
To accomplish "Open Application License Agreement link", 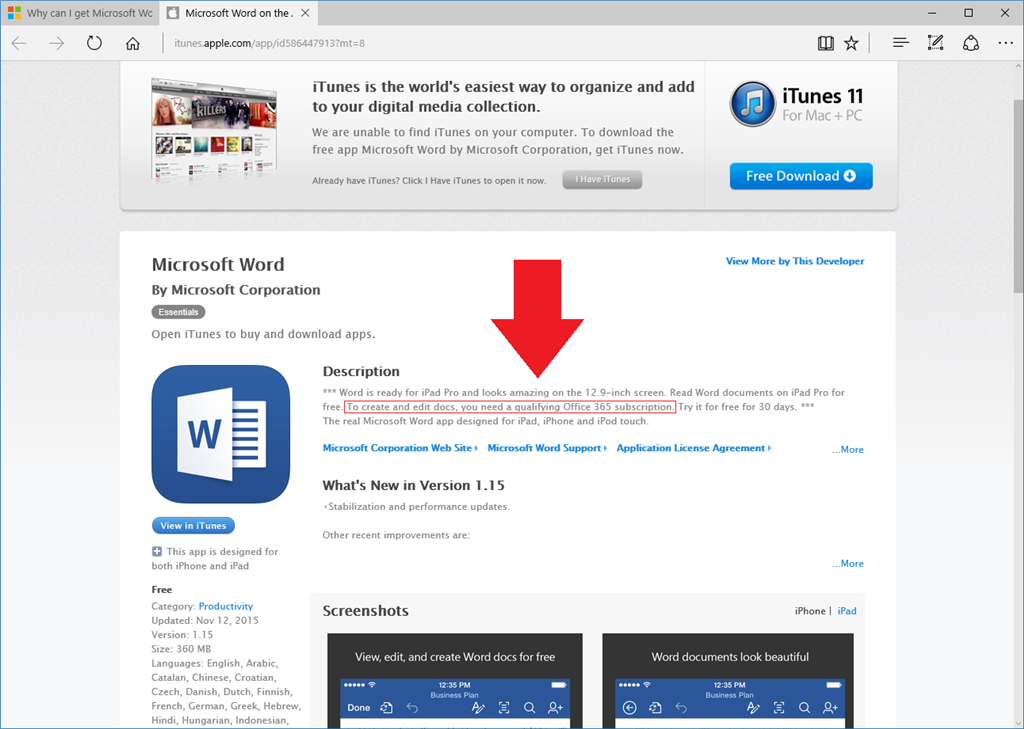I will click(694, 448).
